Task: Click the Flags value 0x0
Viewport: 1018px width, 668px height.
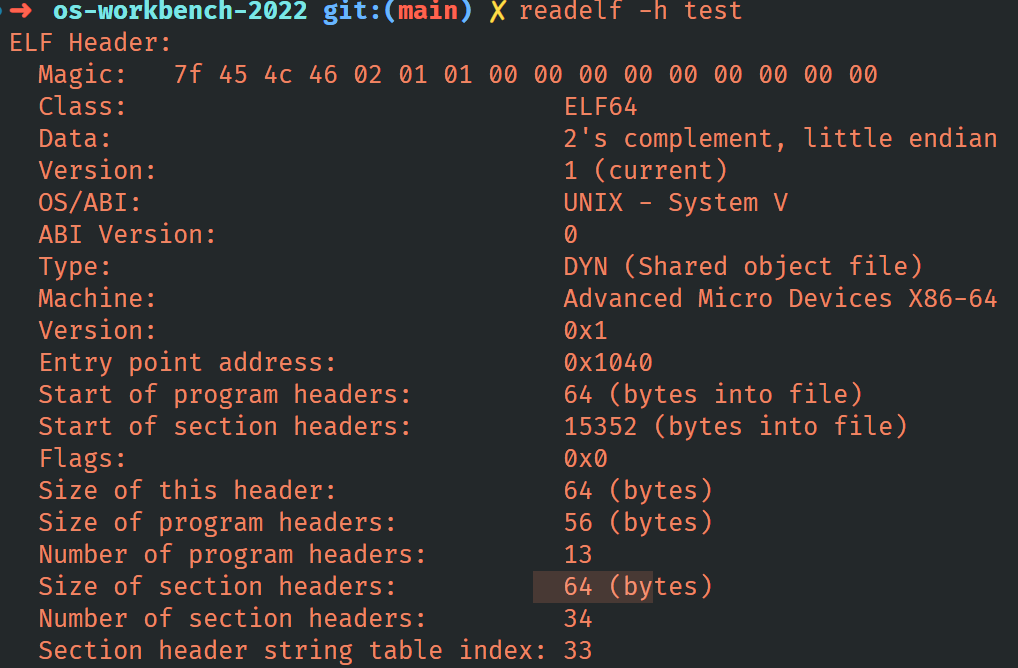Action: 585,459
